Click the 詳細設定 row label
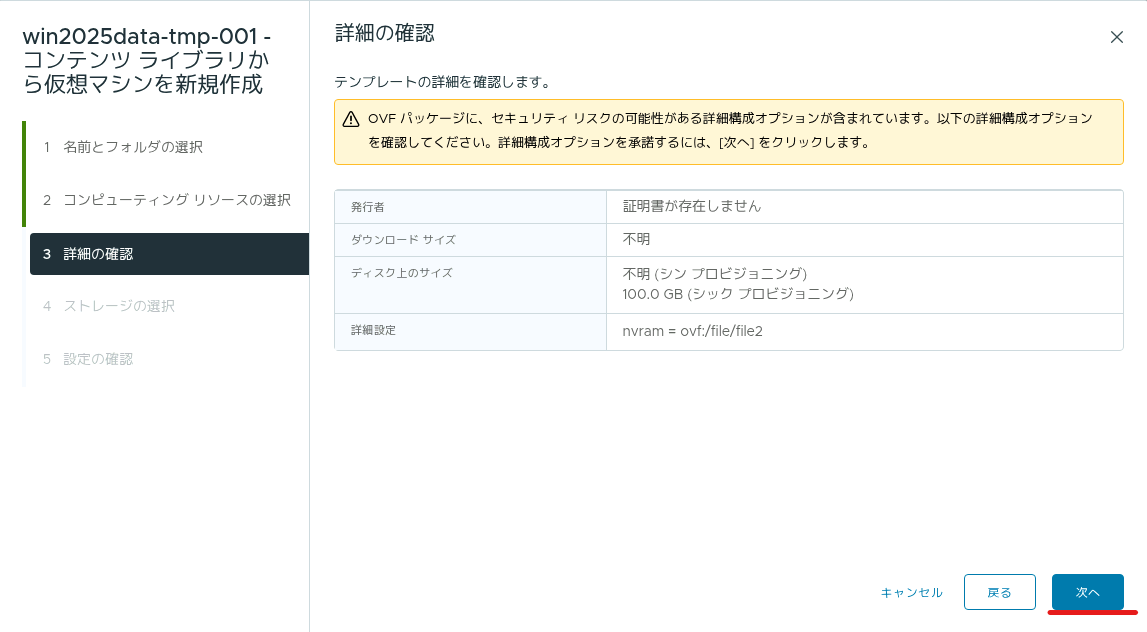 [x=373, y=331]
